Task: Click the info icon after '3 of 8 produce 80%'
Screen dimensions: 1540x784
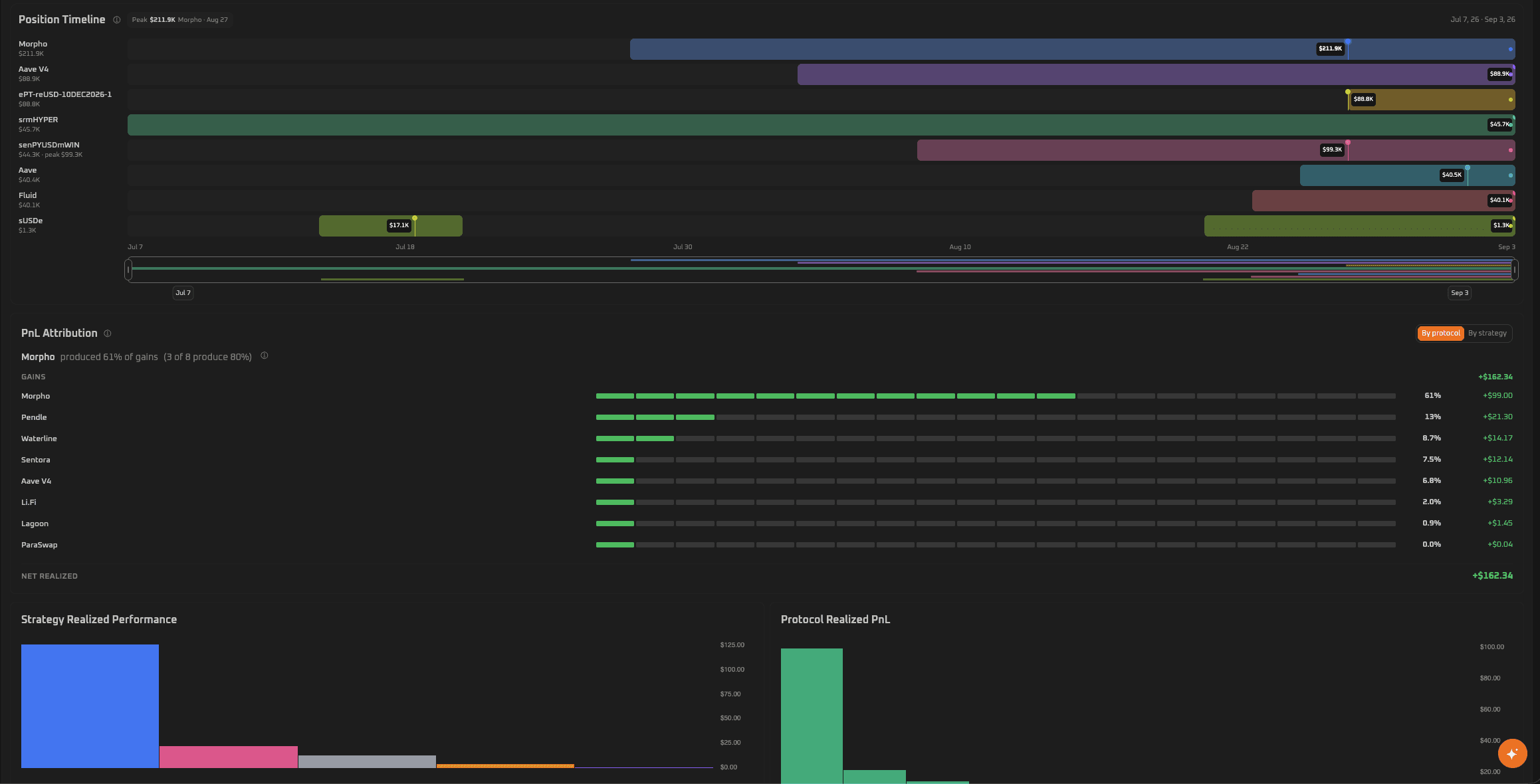Action: coord(265,356)
